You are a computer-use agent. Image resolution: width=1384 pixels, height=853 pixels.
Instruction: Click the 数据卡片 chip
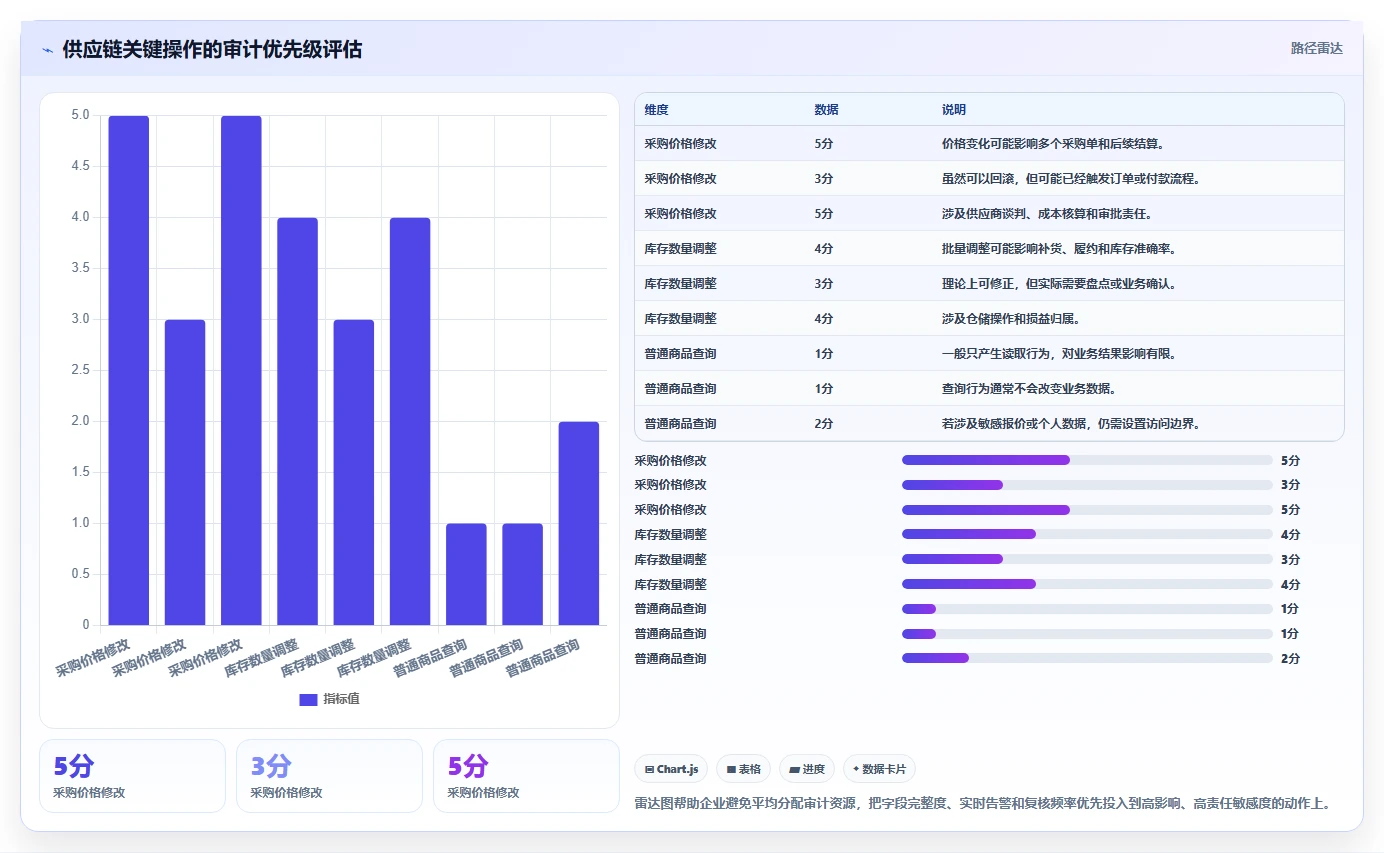coord(879,769)
